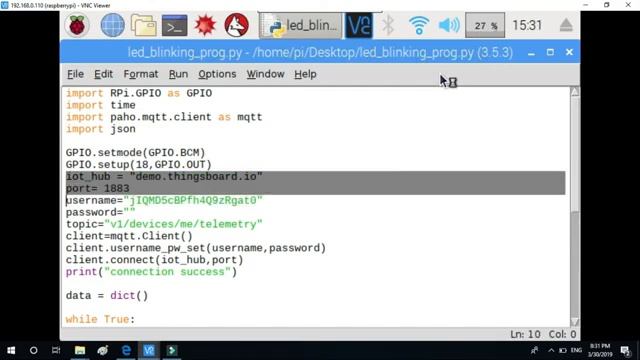Click the editor scrollbar down arrow
Image resolution: width=640 pixels, height=360 pixels.
[575, 322]
